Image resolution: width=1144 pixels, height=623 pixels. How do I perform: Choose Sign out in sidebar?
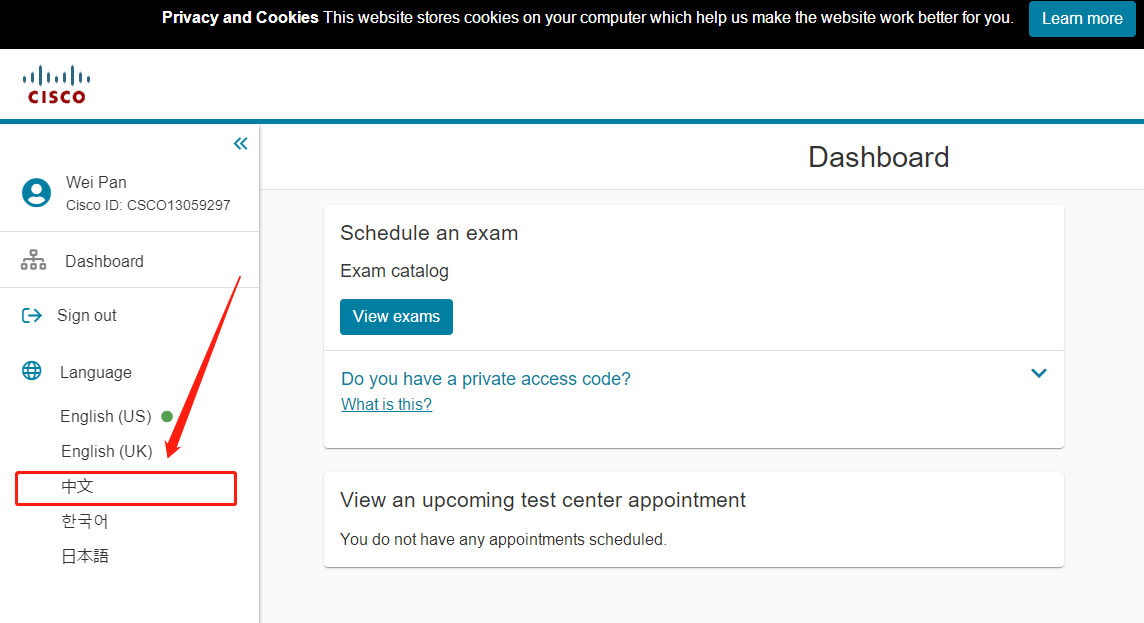86,316
